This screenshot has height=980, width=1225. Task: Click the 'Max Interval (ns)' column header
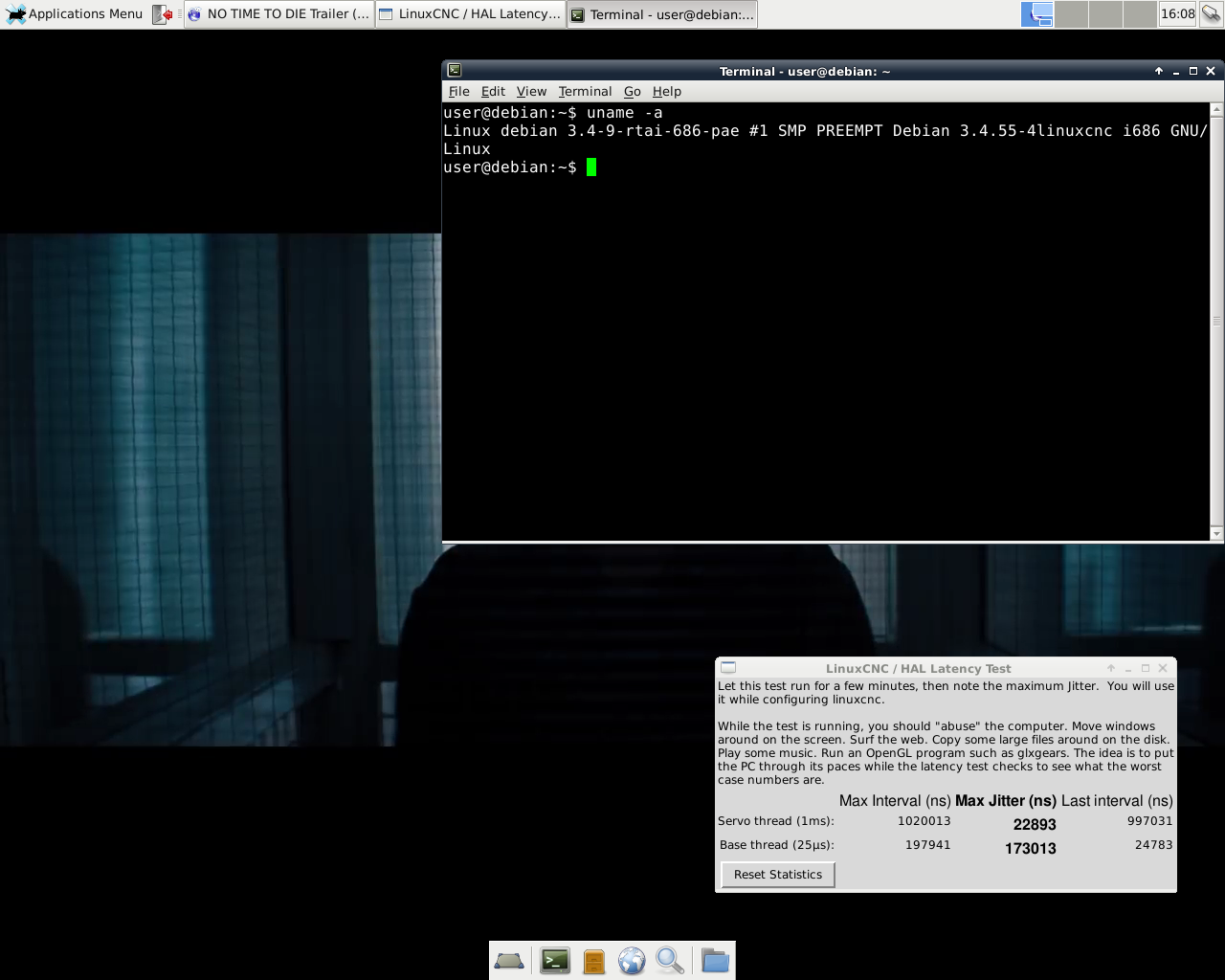point(895,801)
